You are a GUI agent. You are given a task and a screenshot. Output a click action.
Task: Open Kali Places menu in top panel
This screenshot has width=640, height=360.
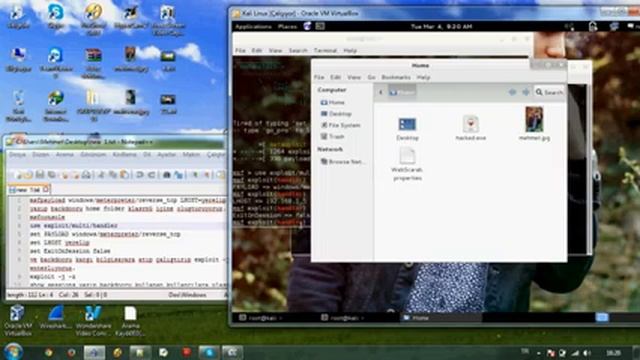click(287, 27)
